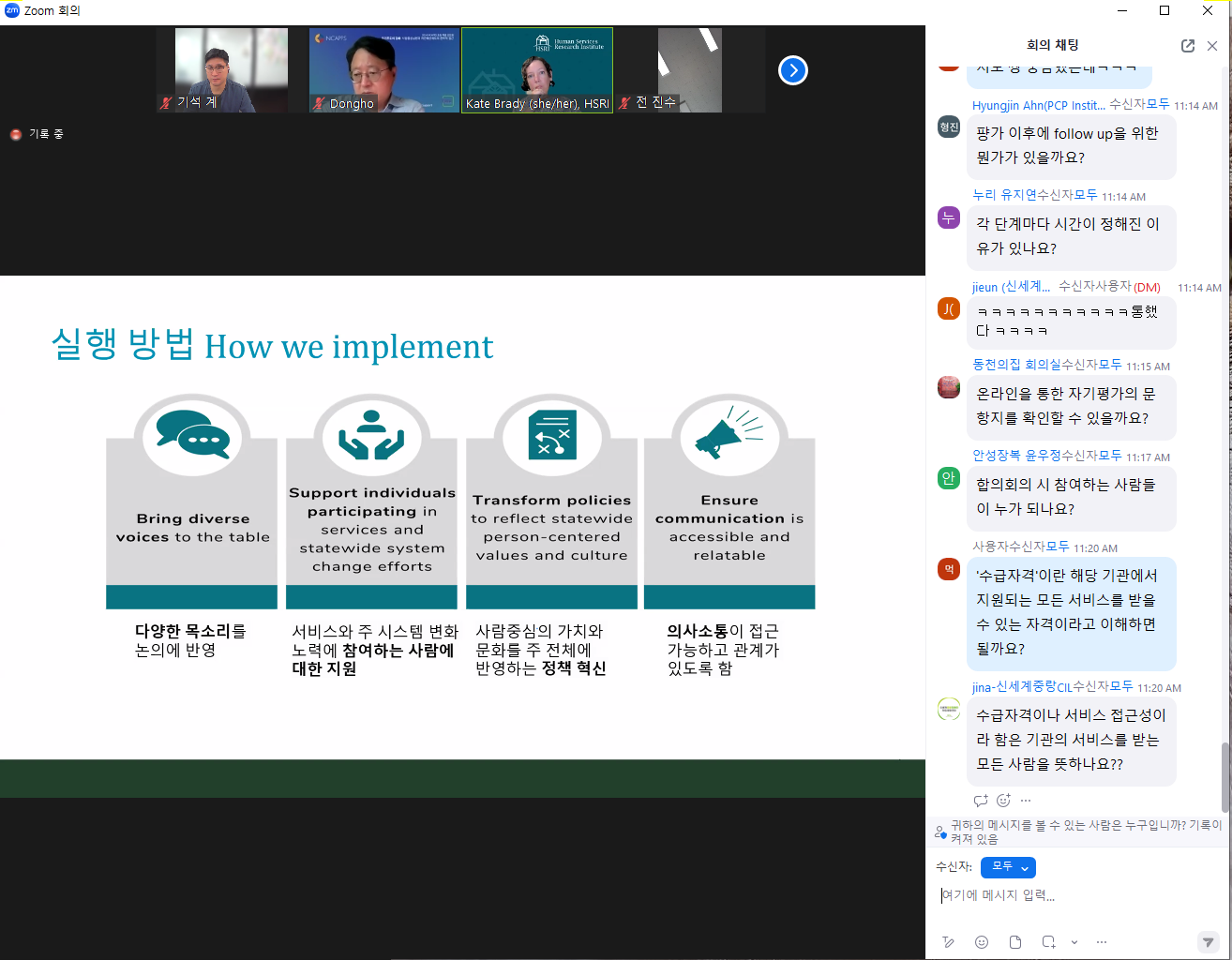The height and width of the screenshot is (960, 1232).
Task: Click the file attachment icon in chat
Action: (x=1014, y=942)
